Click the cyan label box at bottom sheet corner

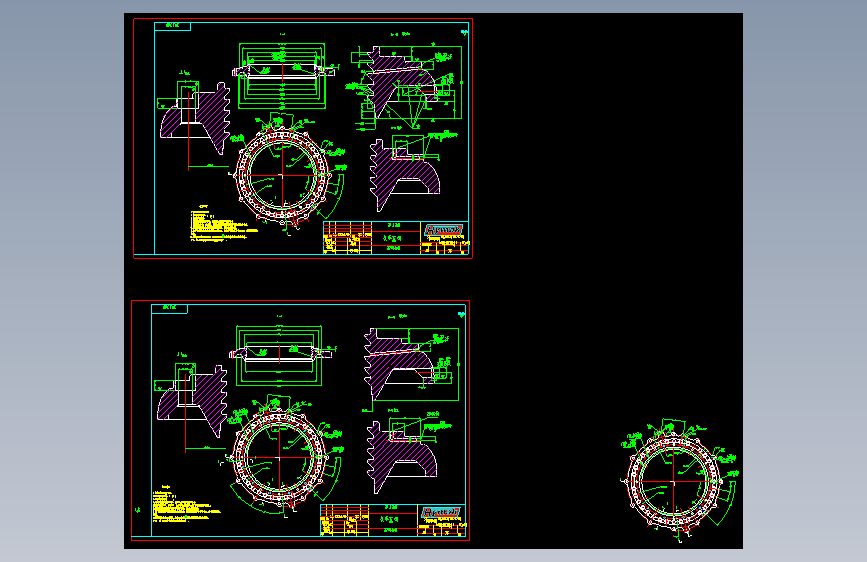169,308
